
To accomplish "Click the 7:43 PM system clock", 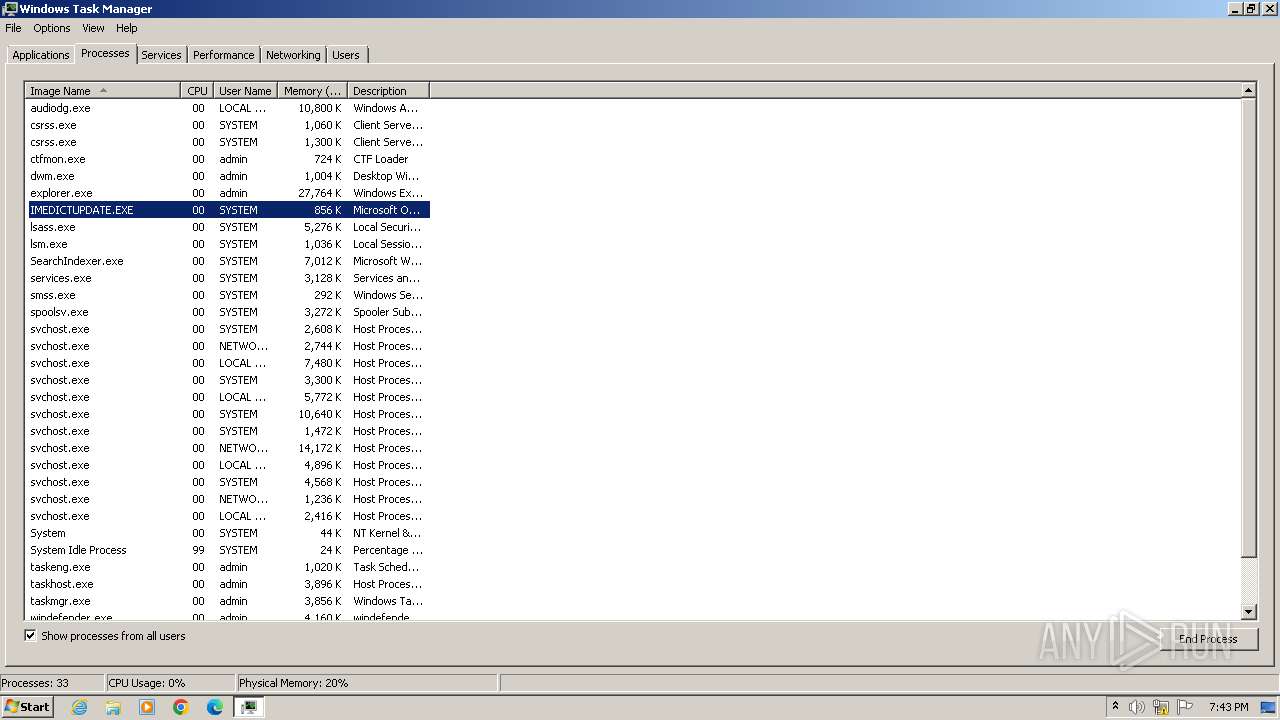I will coord(1228,707).
